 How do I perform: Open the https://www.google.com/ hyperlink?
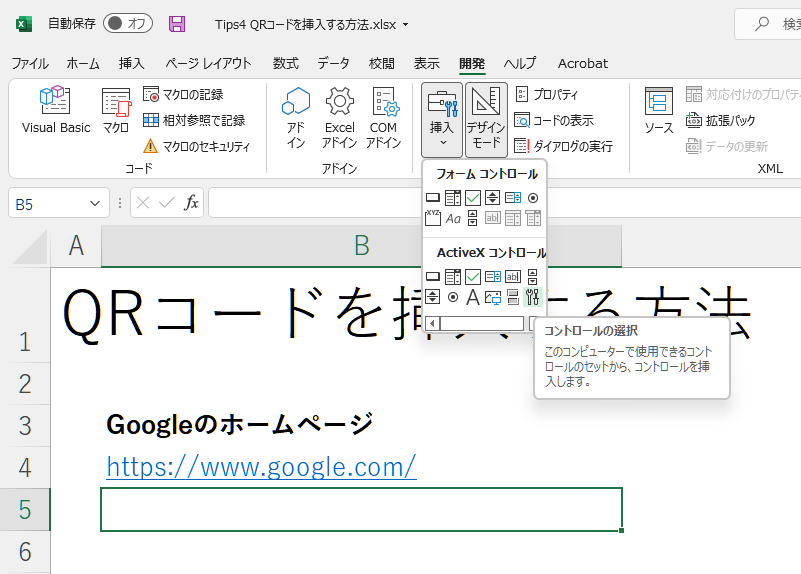261,467
